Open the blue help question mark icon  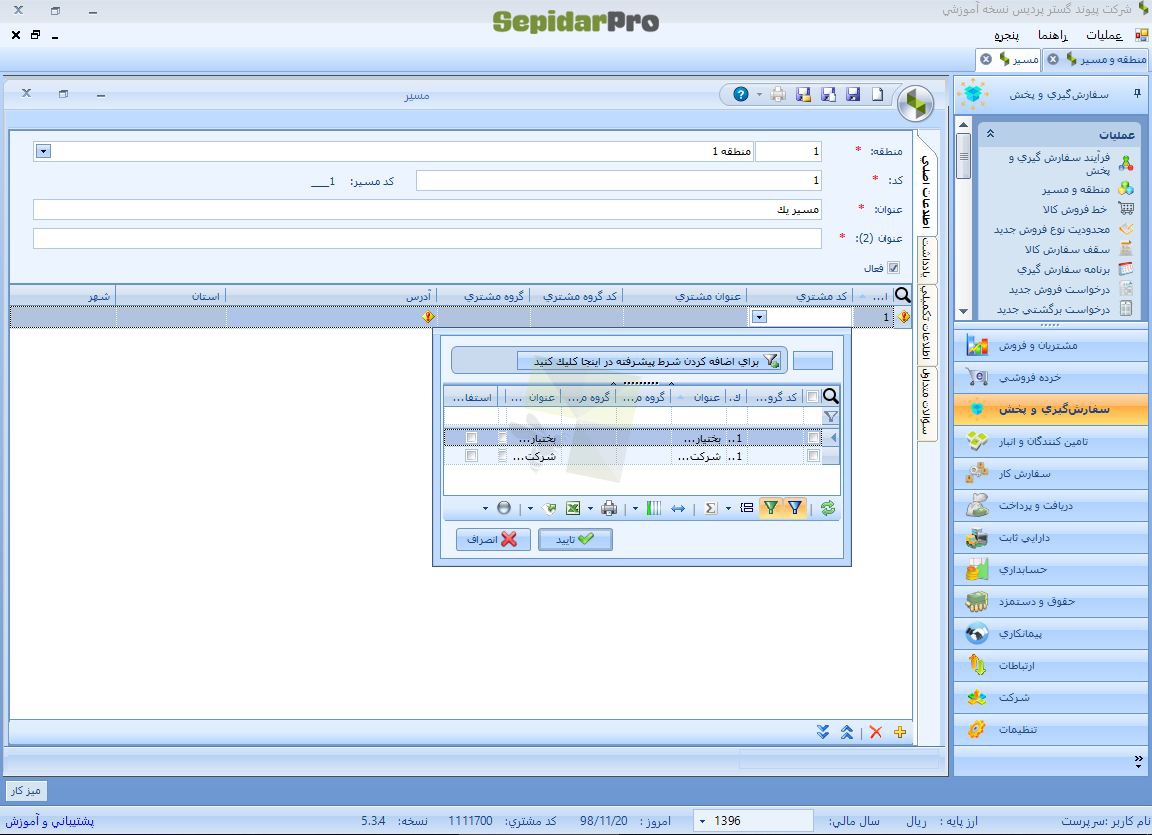pos(741,94)
